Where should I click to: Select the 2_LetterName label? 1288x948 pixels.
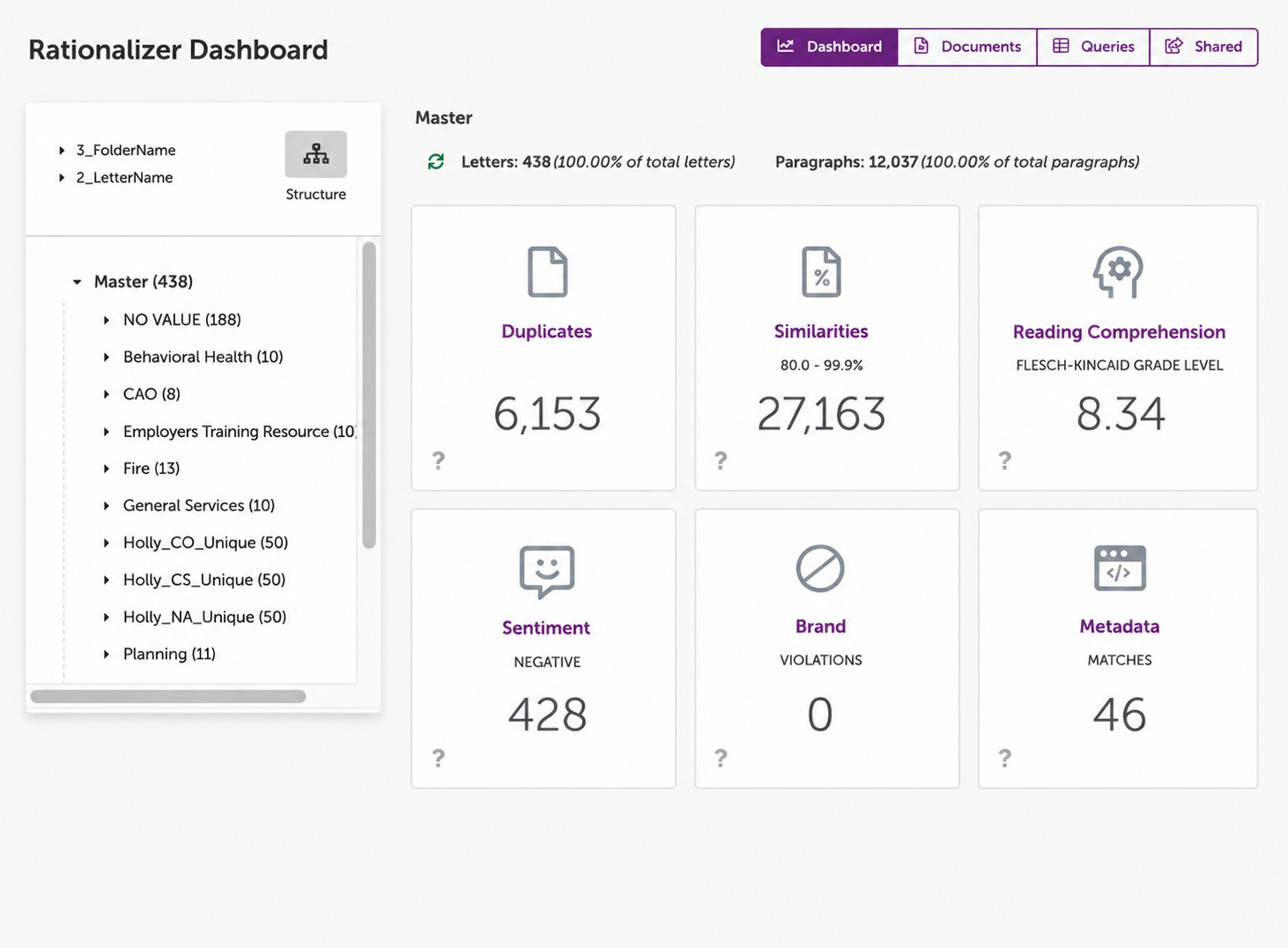[x=124, y=178]
